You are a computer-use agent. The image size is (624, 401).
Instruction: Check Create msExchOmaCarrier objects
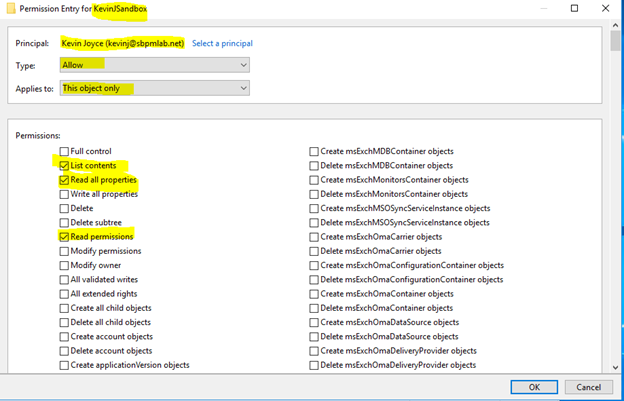tap(314, 237)
